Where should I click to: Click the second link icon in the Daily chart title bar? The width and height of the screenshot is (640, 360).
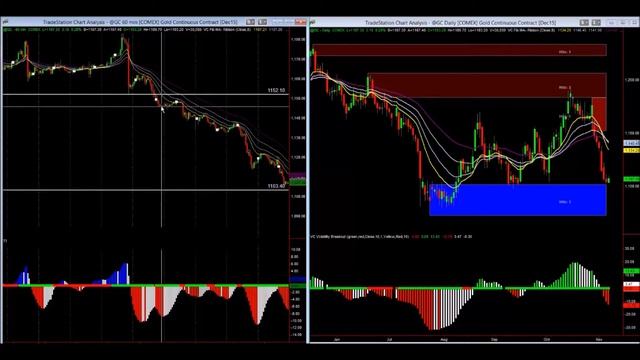(596, 22)
